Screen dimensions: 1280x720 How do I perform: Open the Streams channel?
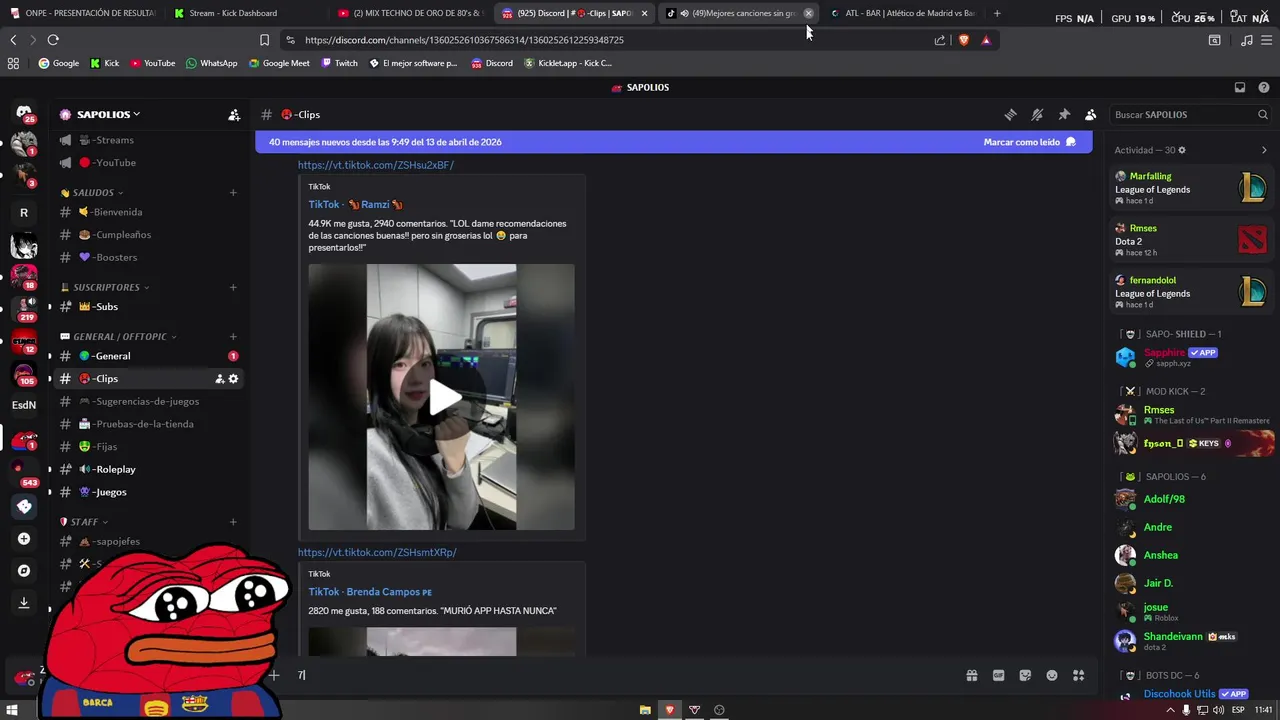point(148,140)
